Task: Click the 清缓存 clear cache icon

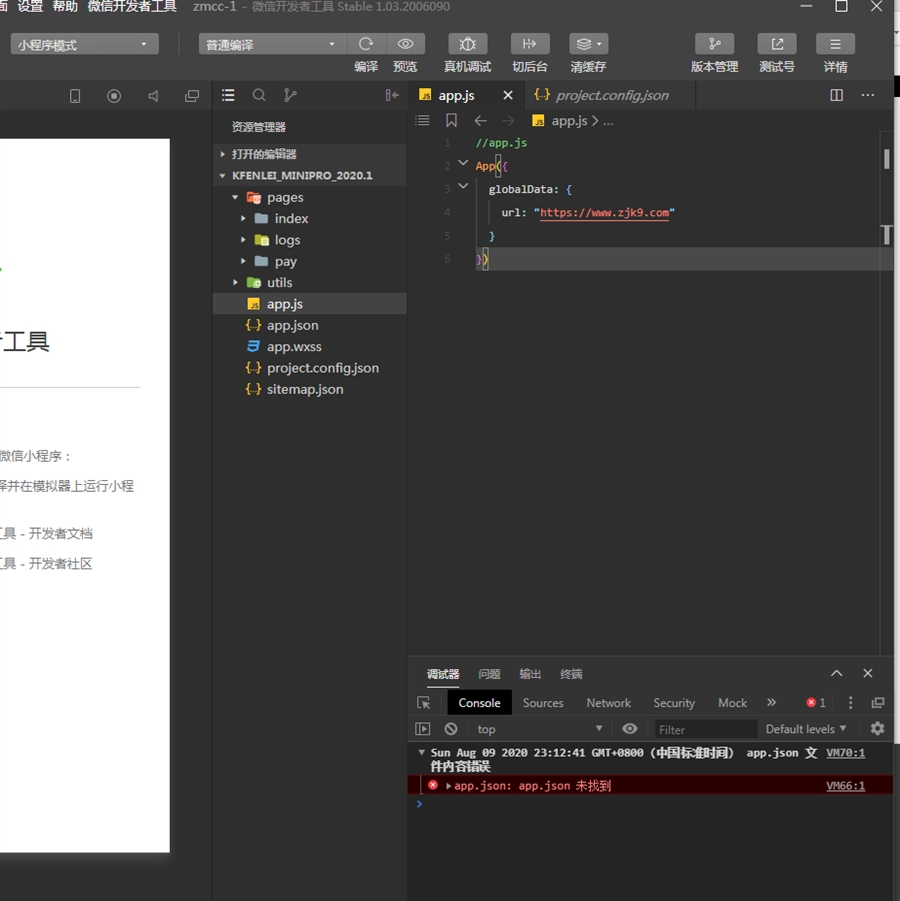Action: point(588,44)
